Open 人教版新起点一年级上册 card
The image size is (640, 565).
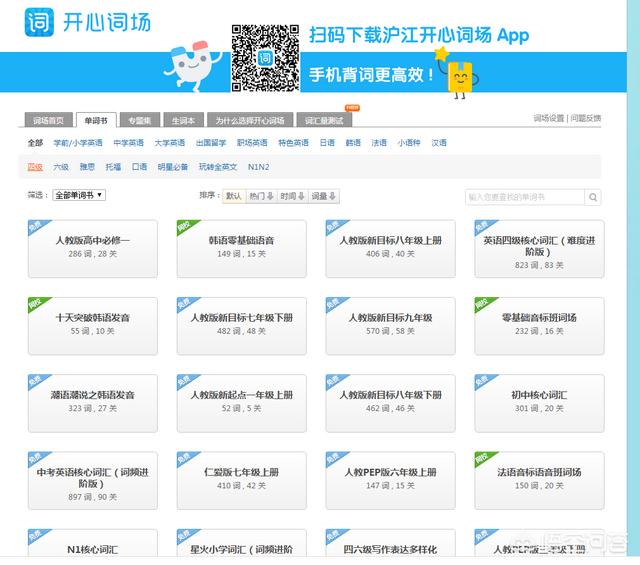[242, 403]
